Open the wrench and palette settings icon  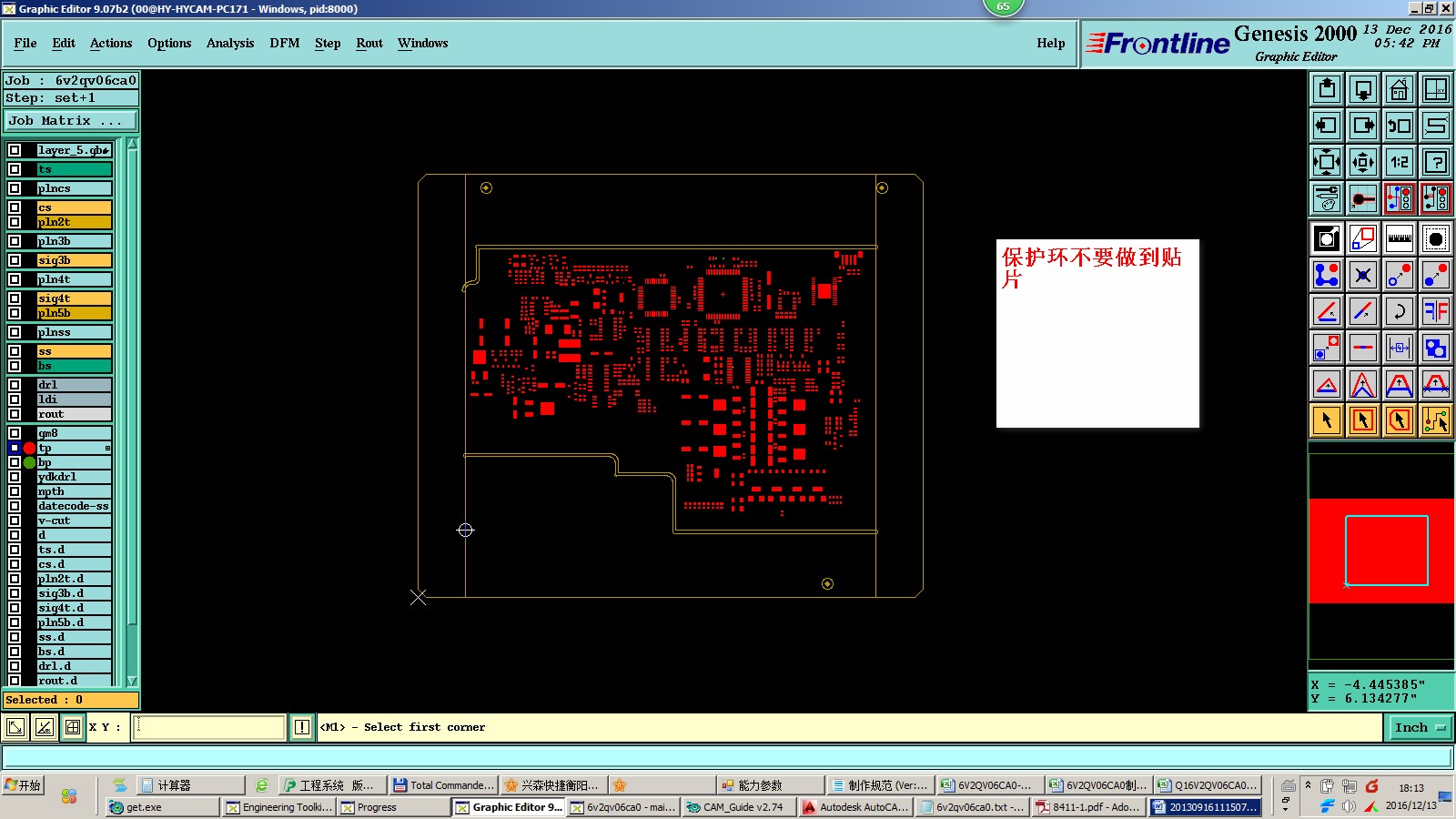pos(1327,198)
